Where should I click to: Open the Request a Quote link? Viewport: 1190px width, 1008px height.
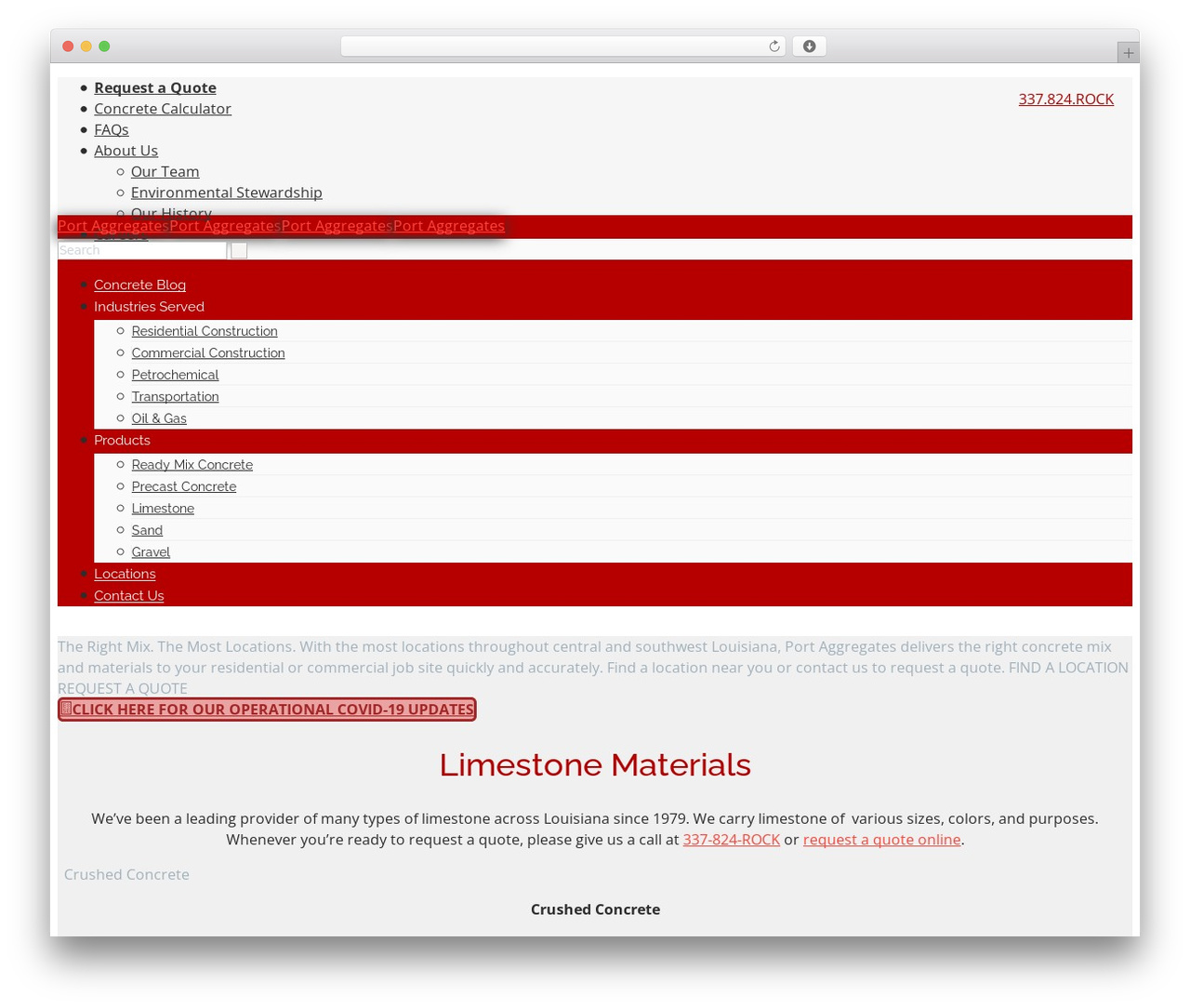[155, 87]
